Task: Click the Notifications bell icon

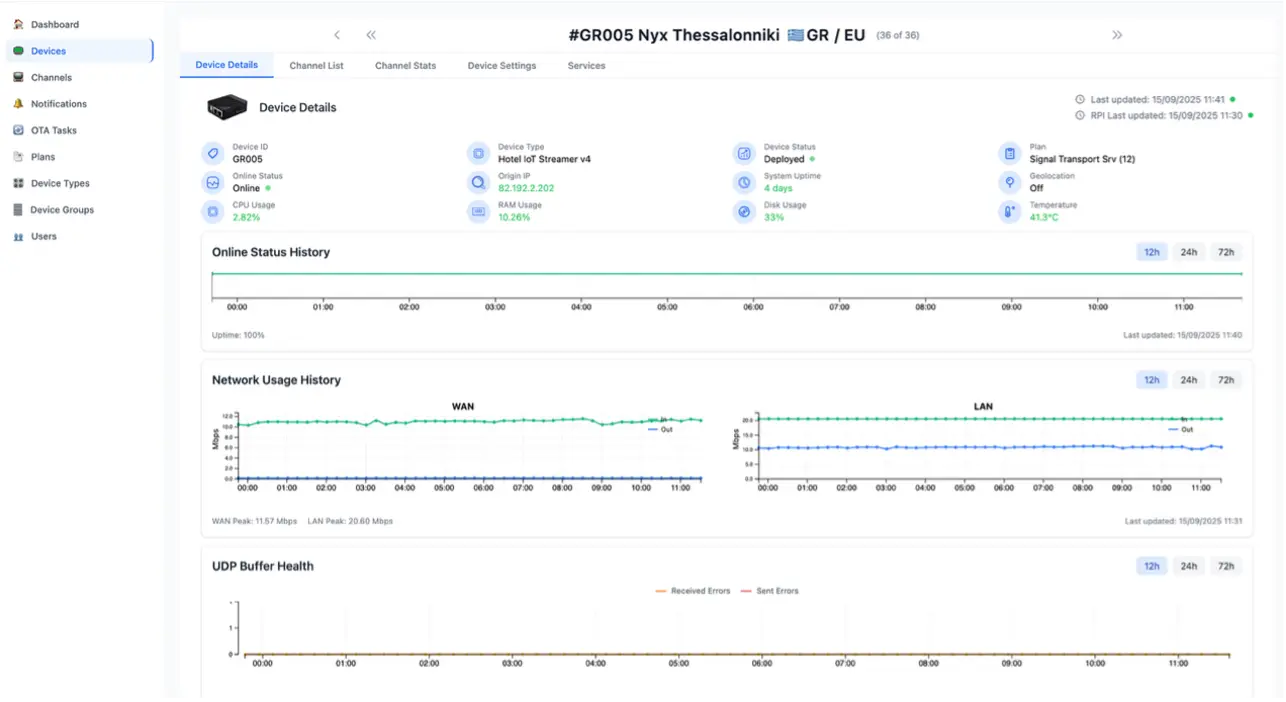Action: (18, 104)
